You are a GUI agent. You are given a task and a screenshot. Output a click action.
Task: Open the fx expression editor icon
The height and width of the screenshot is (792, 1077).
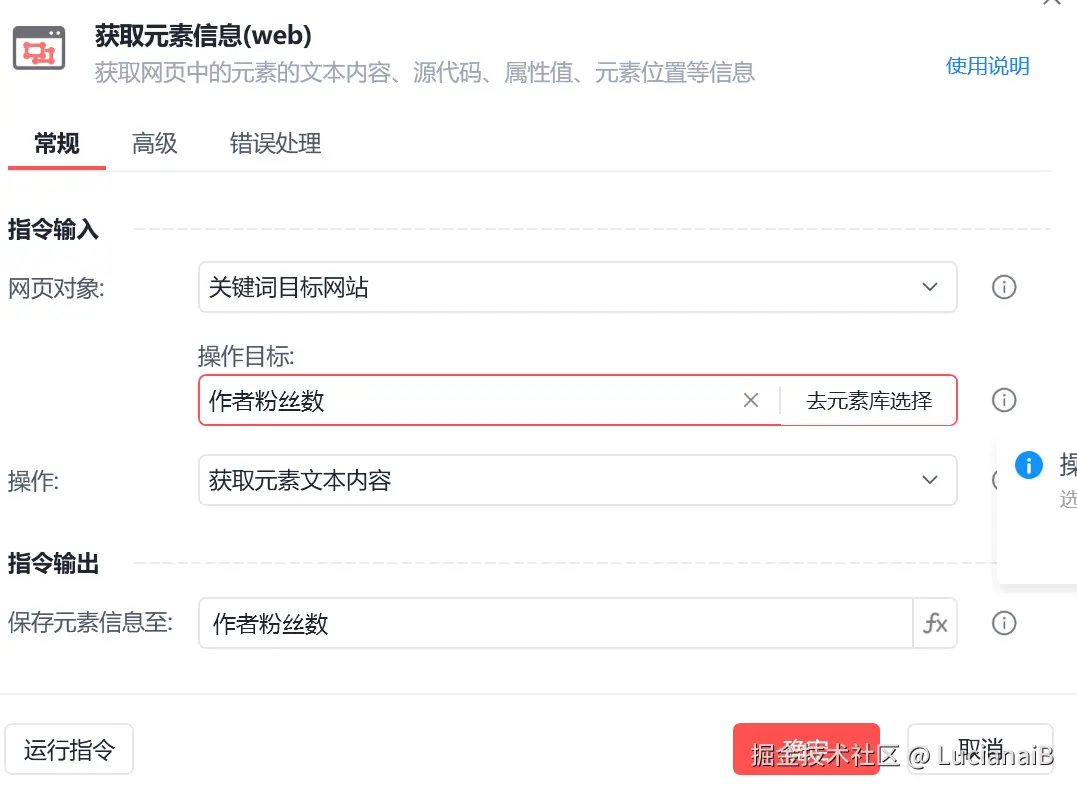coord(935,623)
